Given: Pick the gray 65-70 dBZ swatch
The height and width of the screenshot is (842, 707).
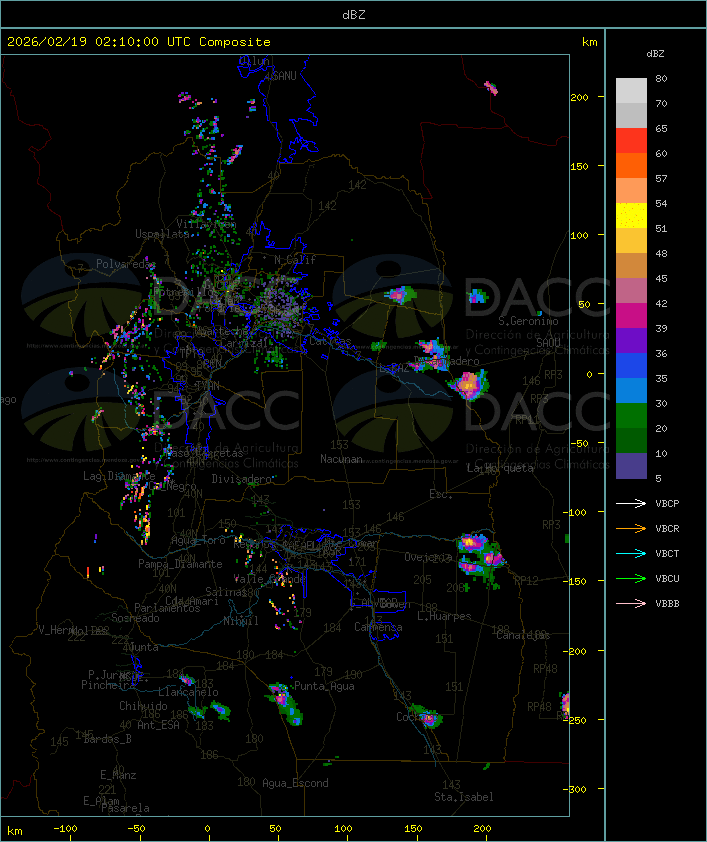Looking at the screenshot, I should (631, 115).
